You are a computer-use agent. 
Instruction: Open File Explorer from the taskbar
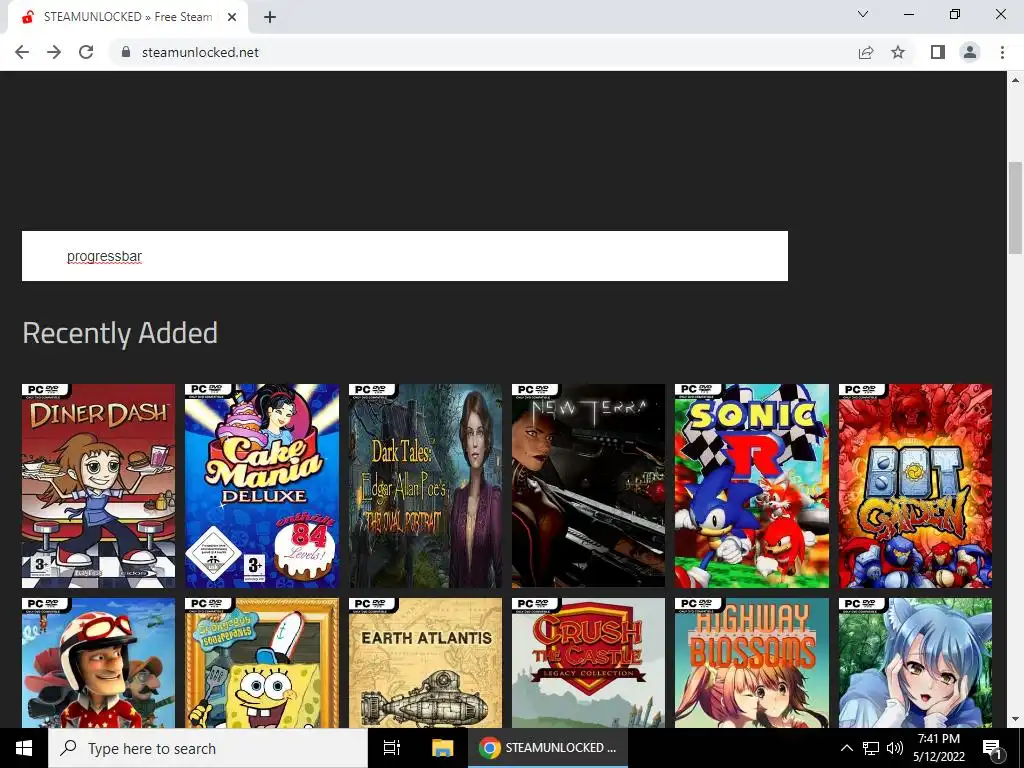click(x=442, y=748)
